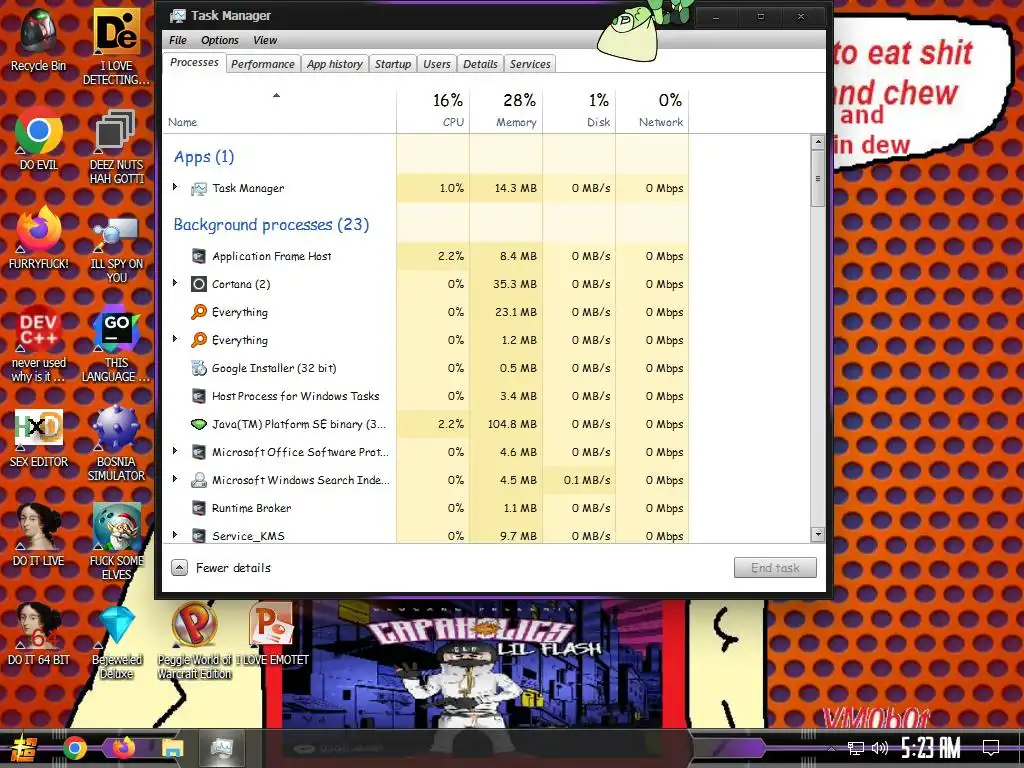Screen dimensions: 1024x768
Task: Select the Runtime Broker process row
Action: [x=426, y=507]
